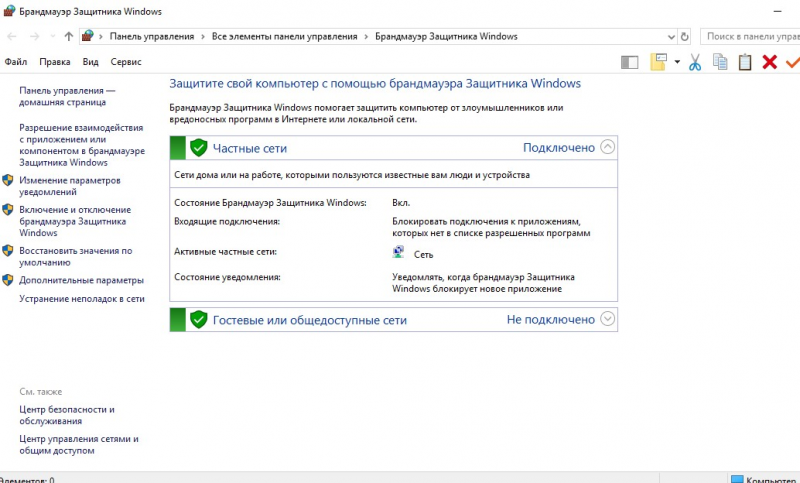Screen dimensions: 800x483
Task: Open Включение и отключение брандмауэра link
Action: (75, 221)
